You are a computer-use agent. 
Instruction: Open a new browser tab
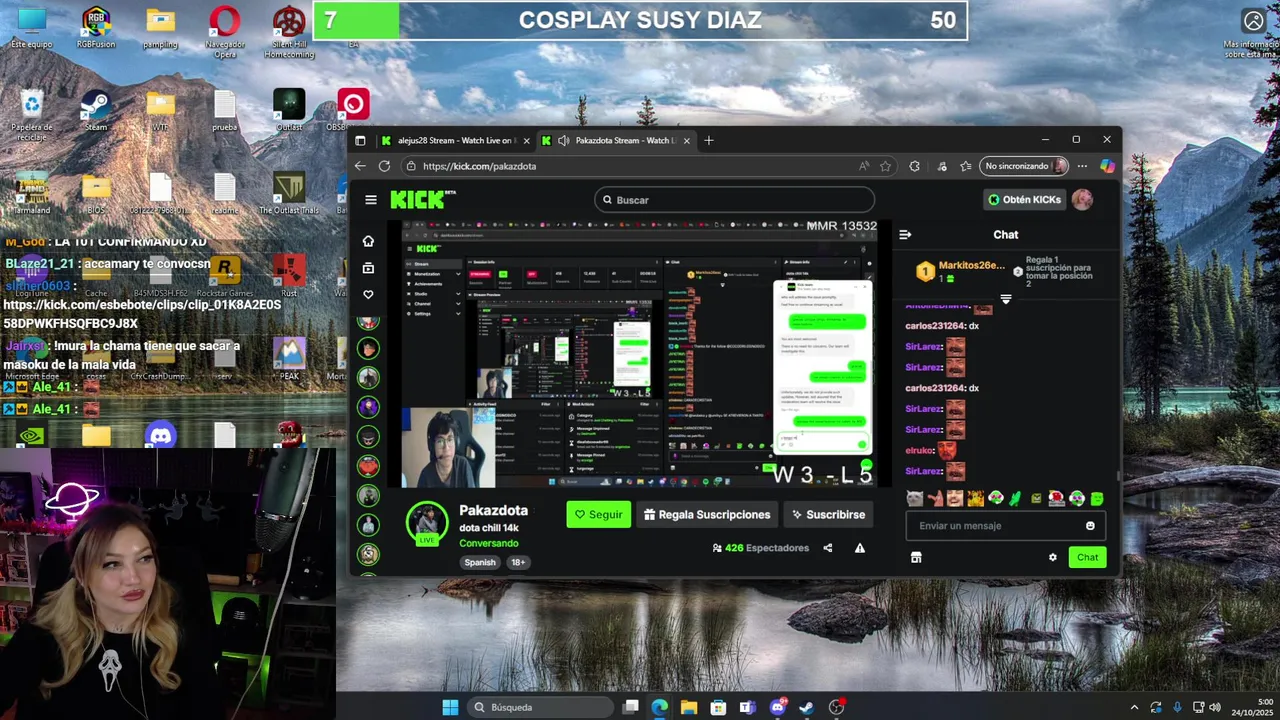pyautogui.click(x=709, y=141)
